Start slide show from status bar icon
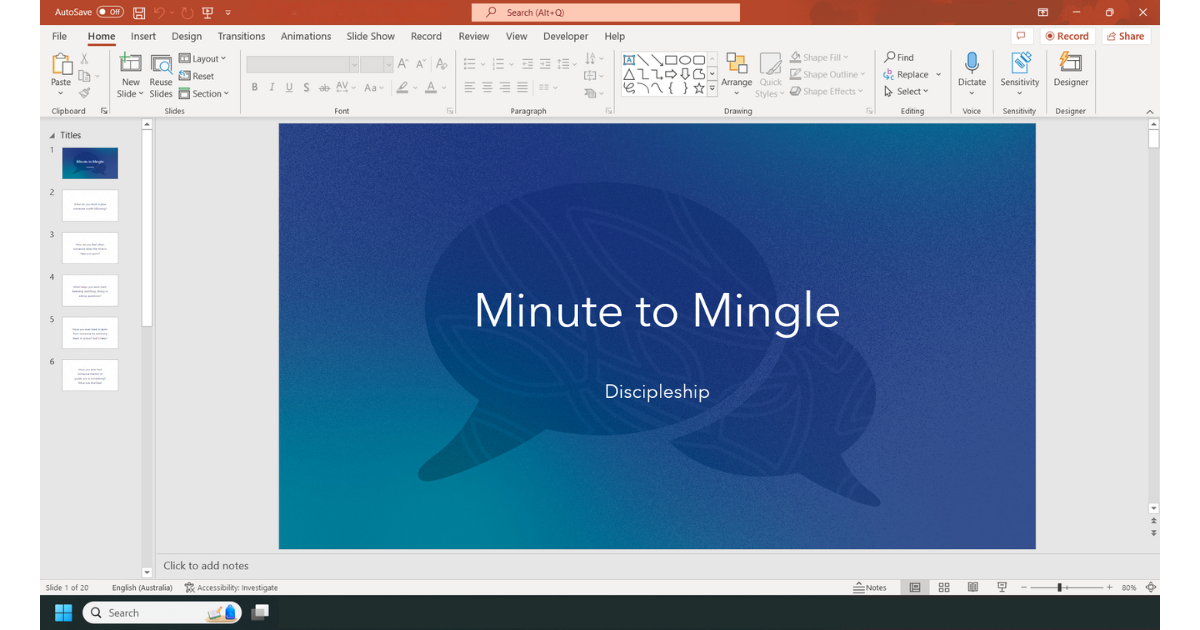Viewport: 1200px width, 630px height. (1002, 588)
